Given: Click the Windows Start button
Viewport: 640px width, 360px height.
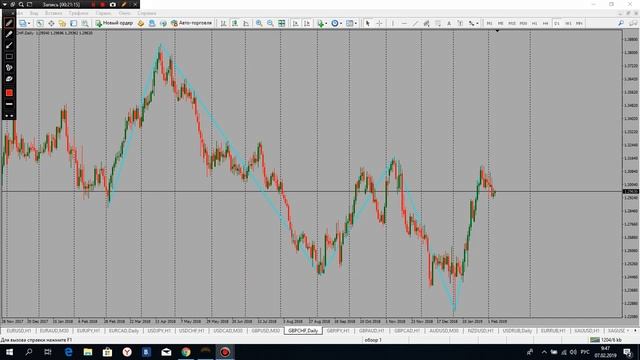Looking at the screenshot, I should click(9, 352).
